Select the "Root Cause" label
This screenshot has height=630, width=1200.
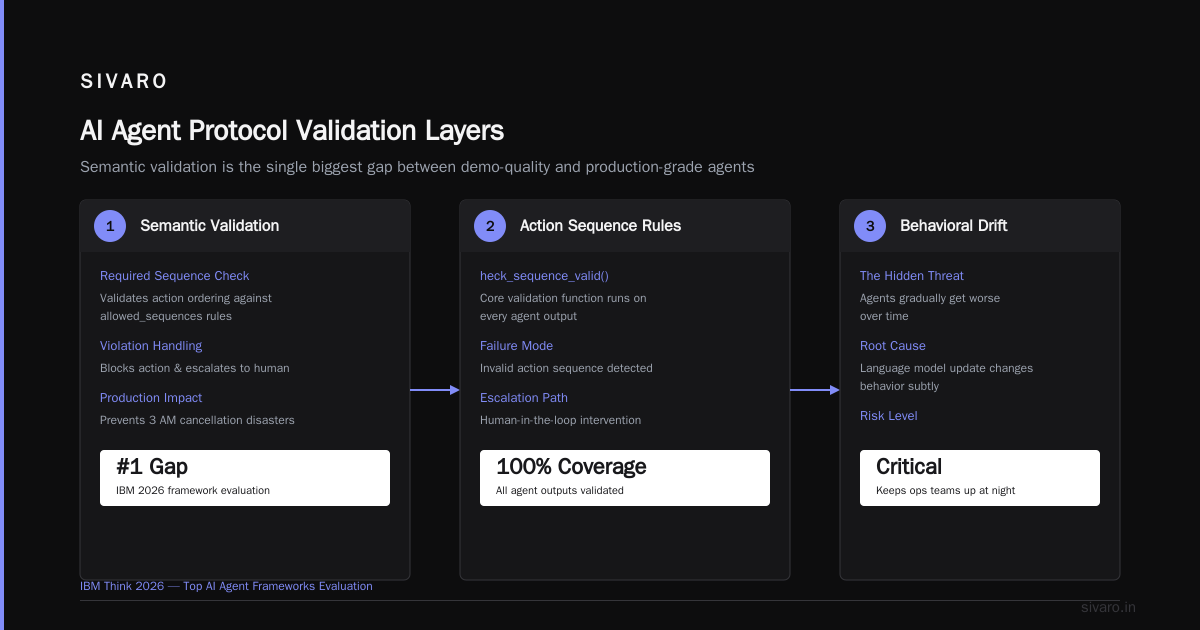coord(893,346)
